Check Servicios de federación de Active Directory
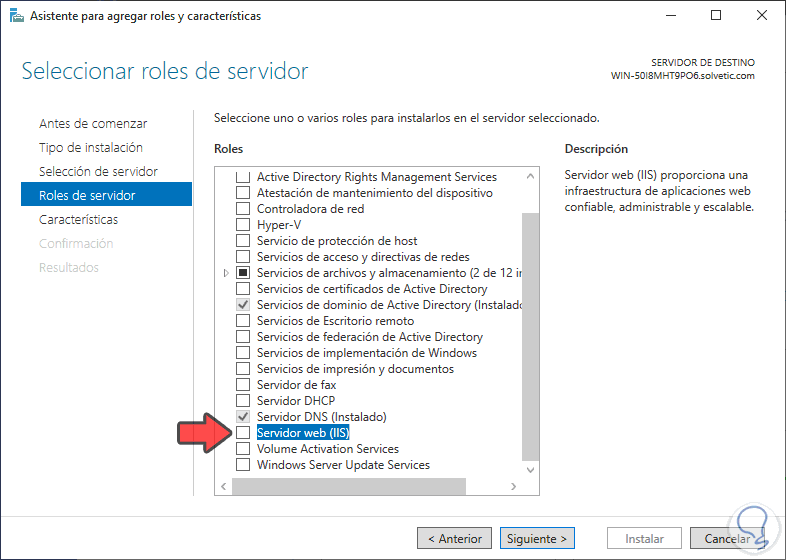 [x=243, y=337]
